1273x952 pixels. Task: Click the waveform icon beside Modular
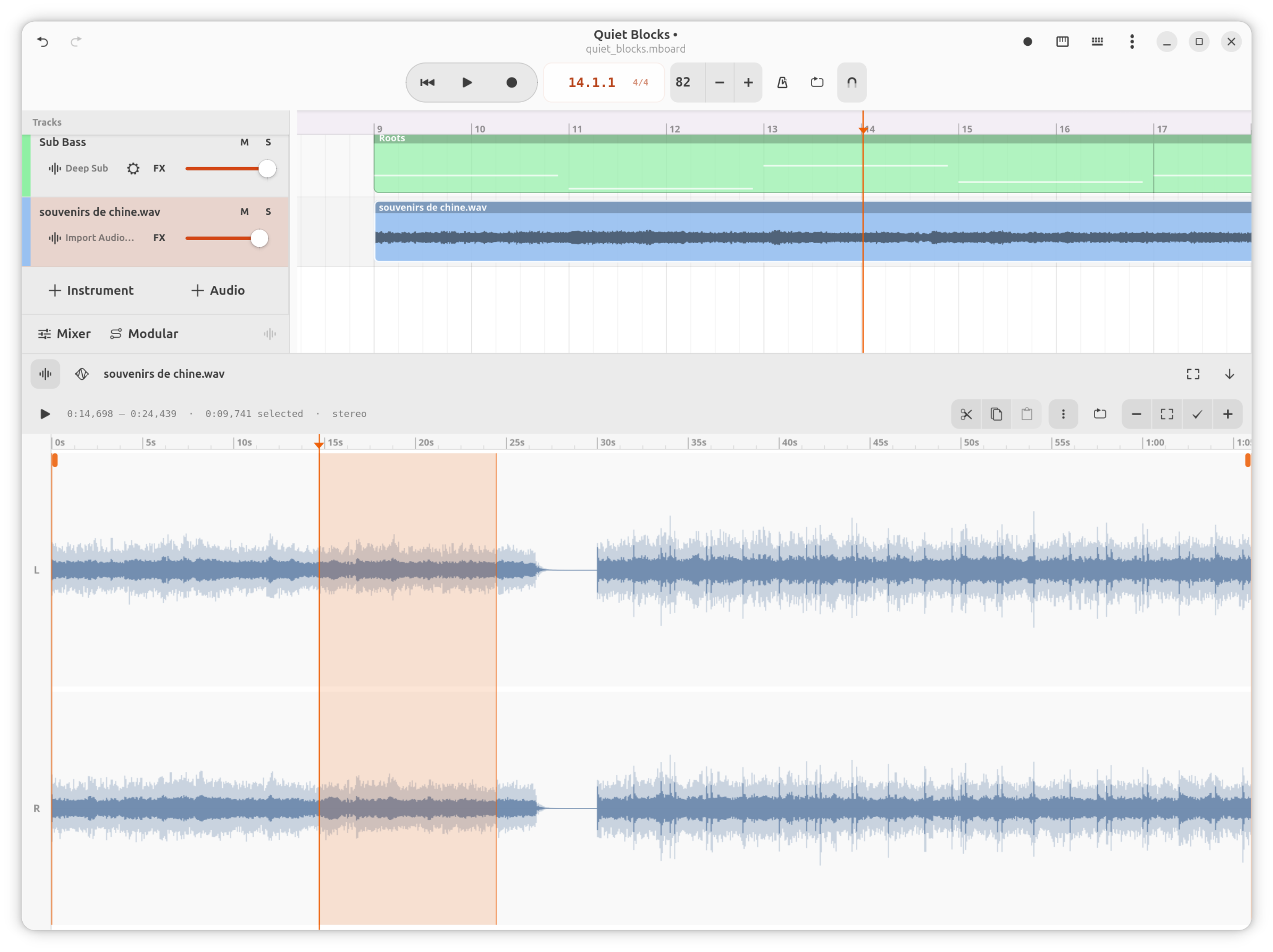tap(269, 334)
